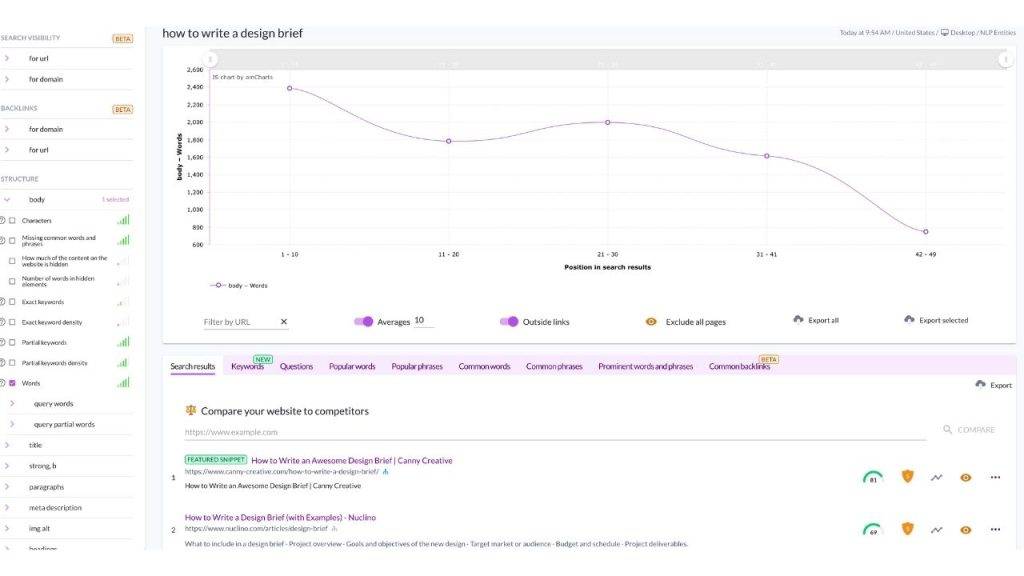Check the Exact keyword density checkbox

tap(12, 322)
